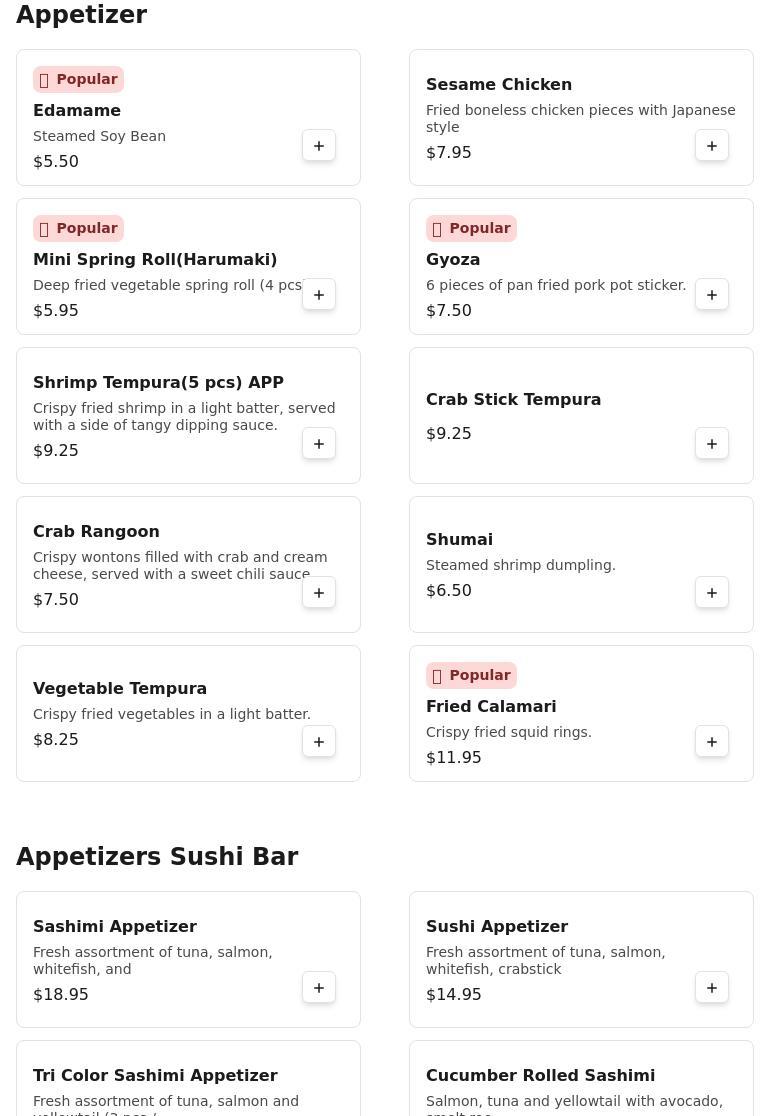Open Tri Color Sashimi Appetizer item
This screenshot has height=1116, width=770.
pos(155,1076)
